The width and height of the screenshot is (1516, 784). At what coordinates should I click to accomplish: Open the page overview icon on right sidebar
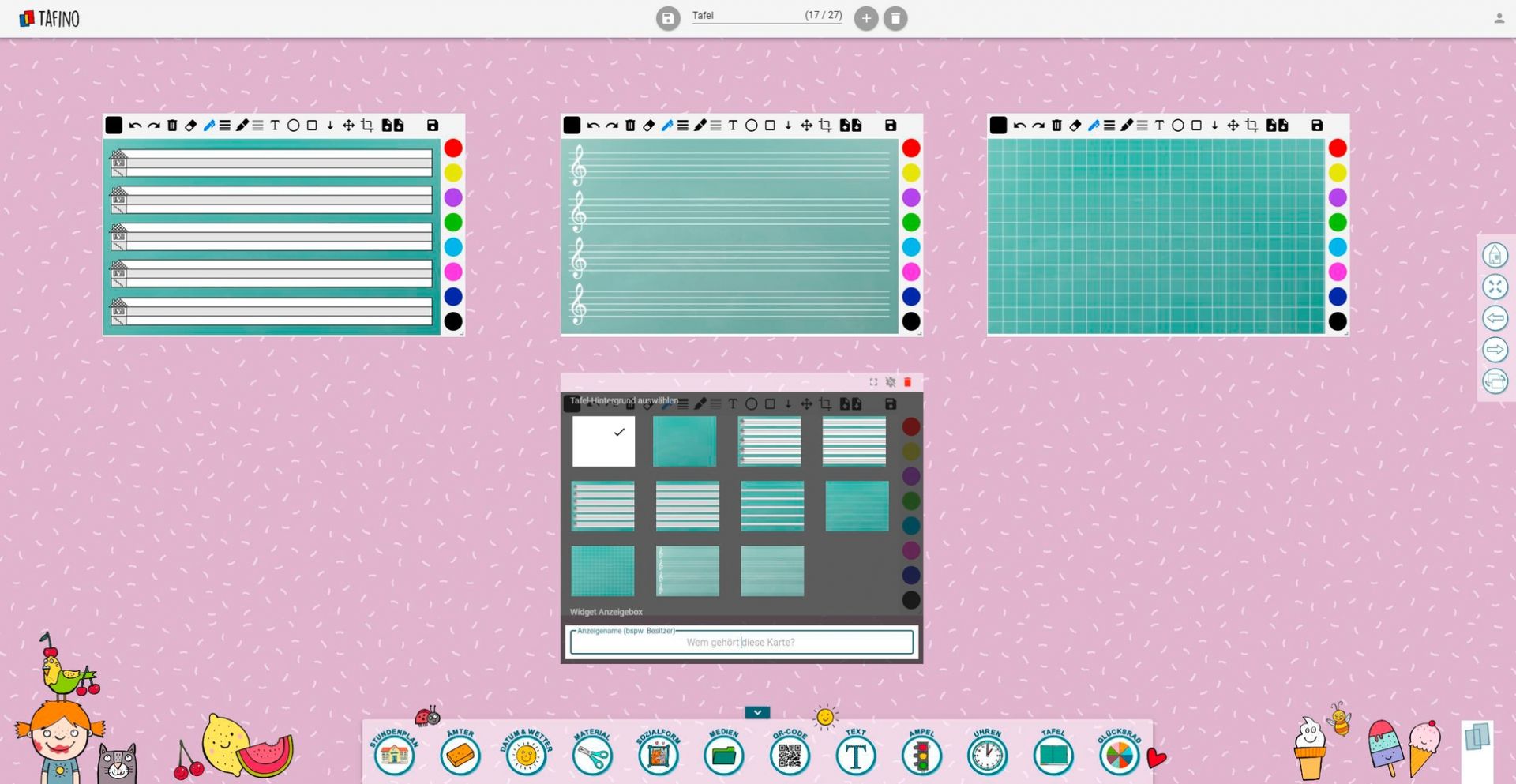pyautogui.click(x=1495, y=381)
